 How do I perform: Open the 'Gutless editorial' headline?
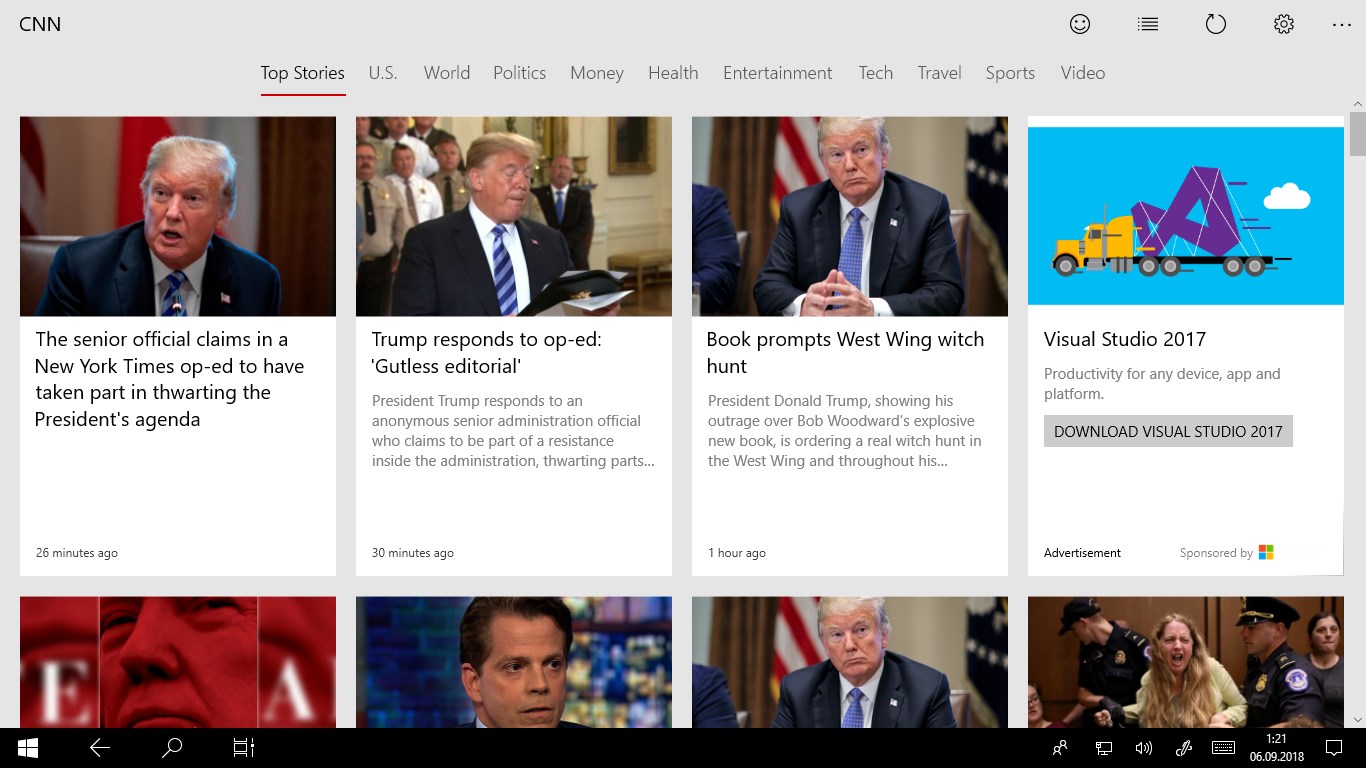487,352
